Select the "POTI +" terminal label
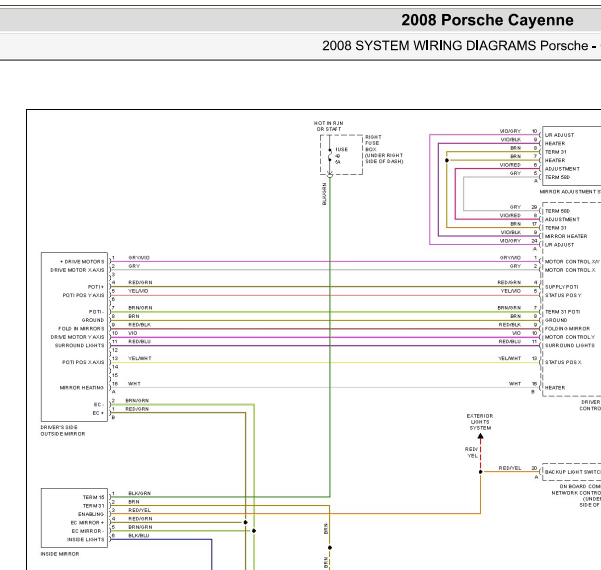The width and height of the screenshot is (601, 570). (96, 287)
